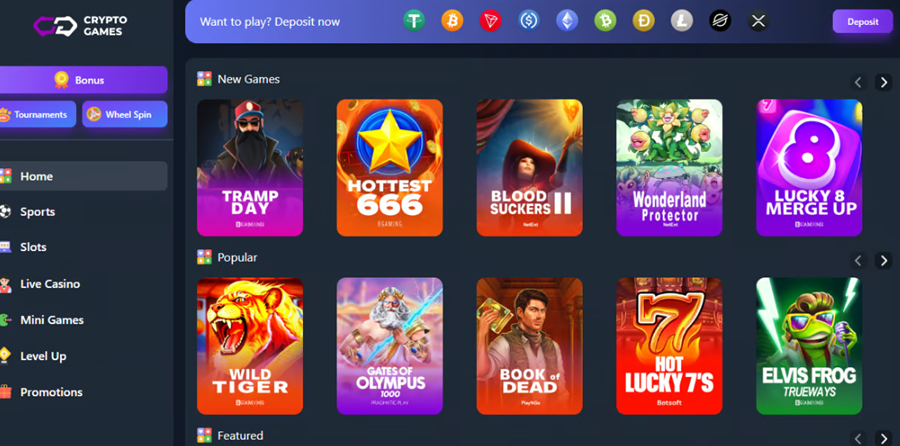The width and height of the screenshot is (900, 446).
Task: Click the Wheel Spin button
Action: pos(125,114)
